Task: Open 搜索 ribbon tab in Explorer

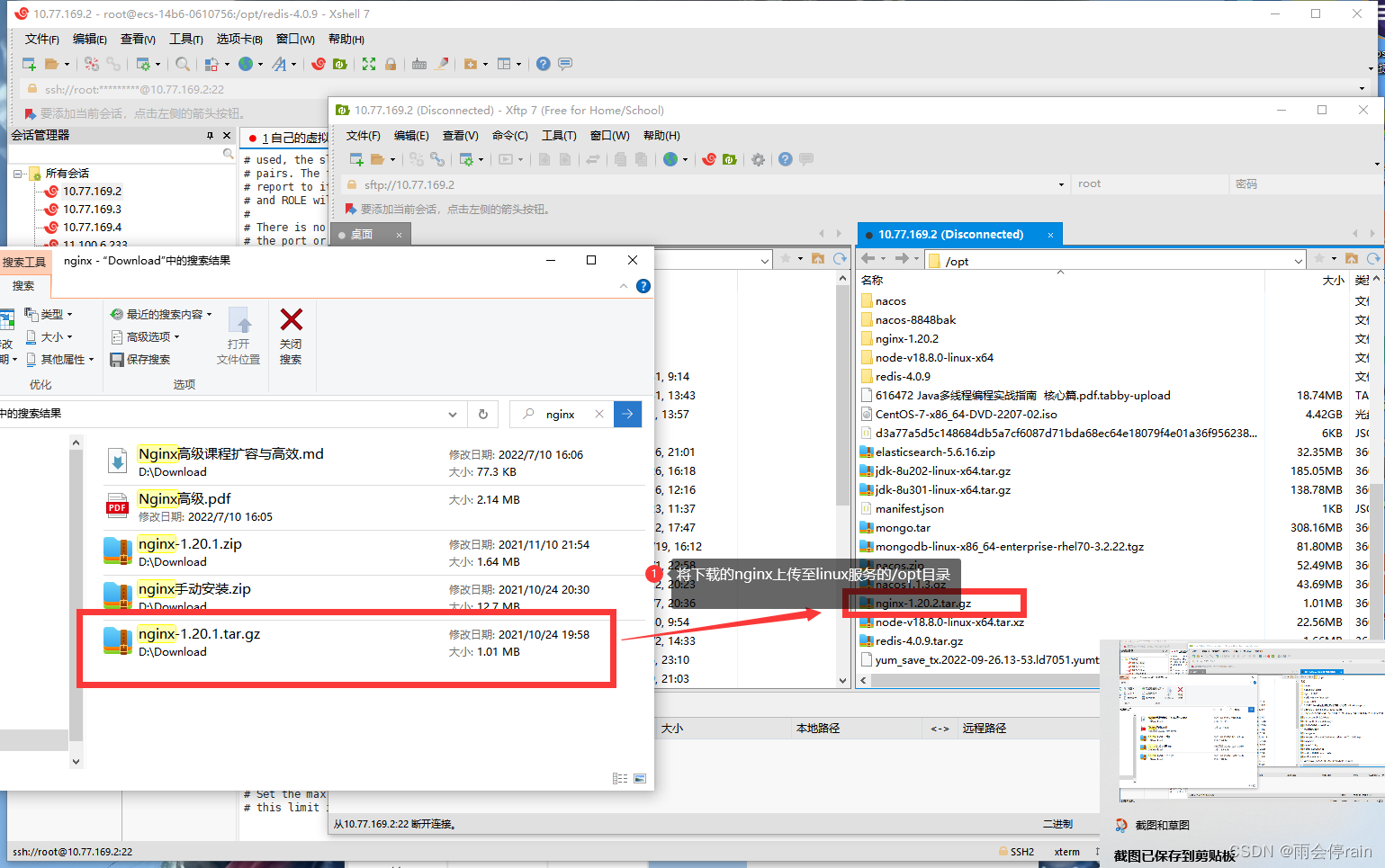Action: 24,286
